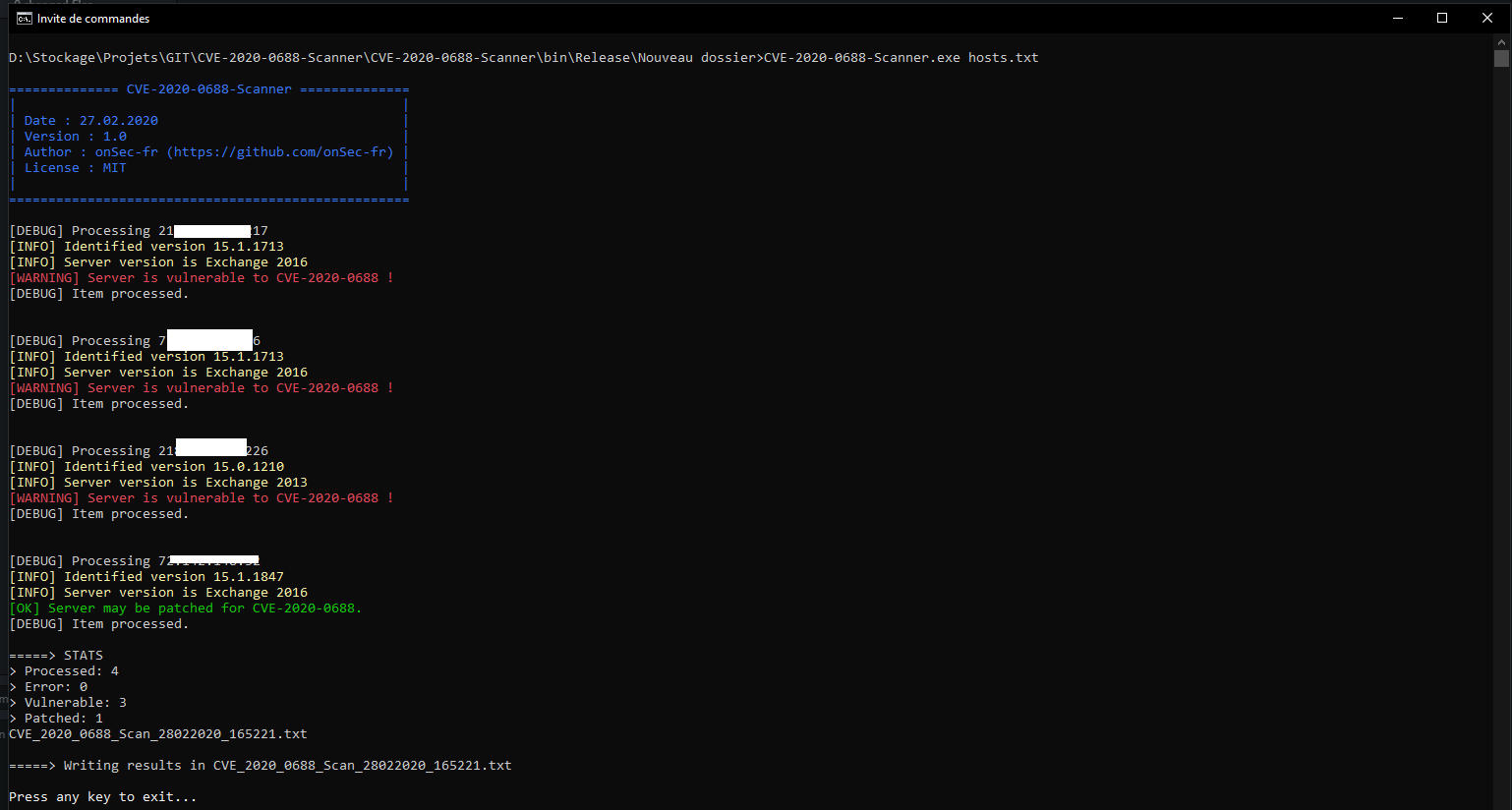Click the scrollbar up arrow
Image resolution: width=1512 pixels, height=810 pixels.
pyautogui.click(x=1501, y=42)
